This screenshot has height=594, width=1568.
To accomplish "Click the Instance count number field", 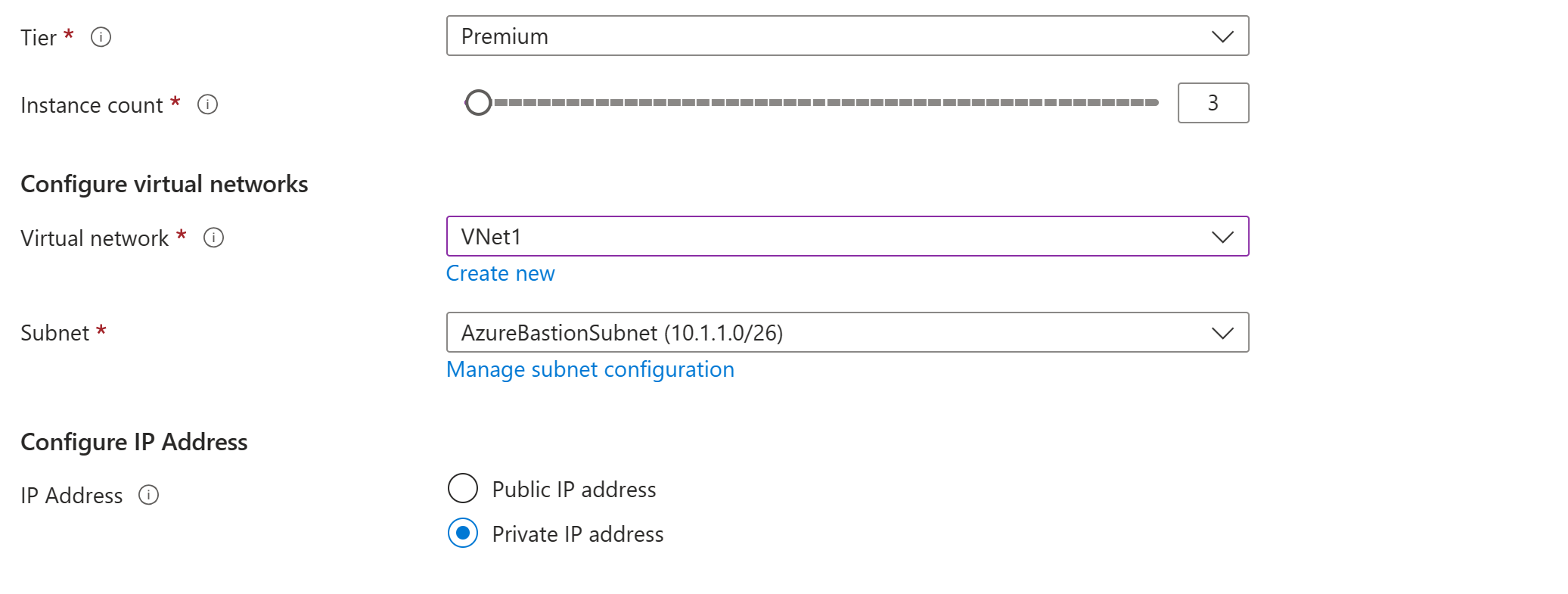I will click(1212, 103).
